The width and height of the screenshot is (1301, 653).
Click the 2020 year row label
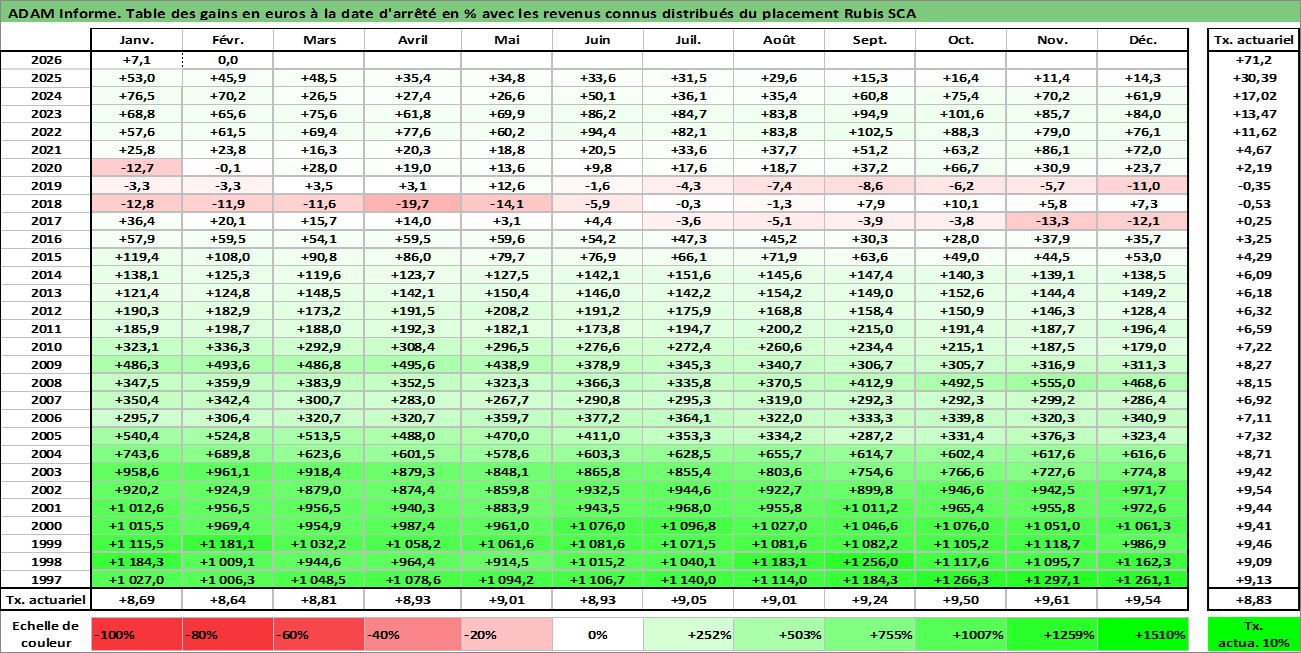(x=47, y=168)
